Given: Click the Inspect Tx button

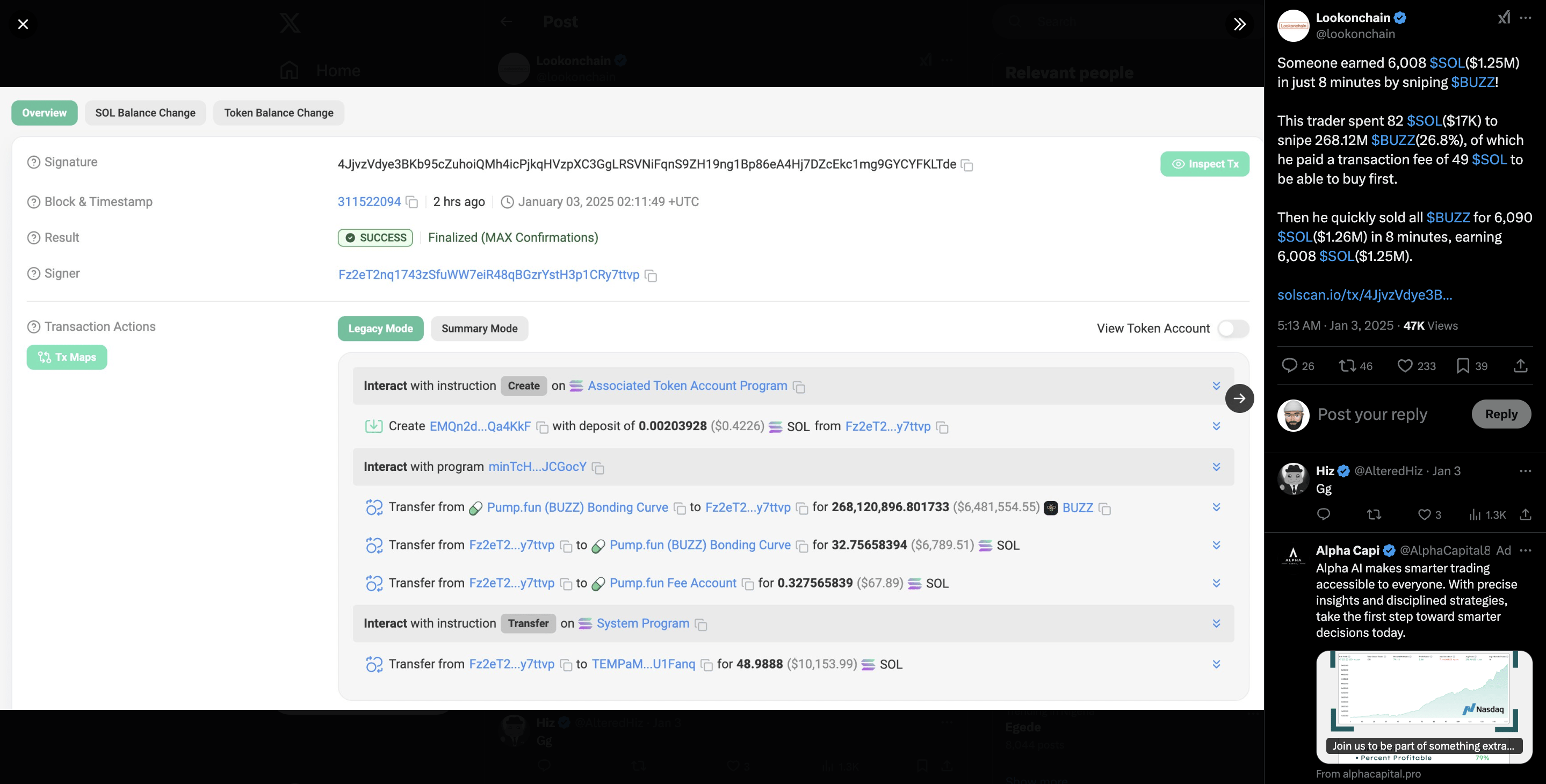Looking at the screenshot, I should [1204, 163].
